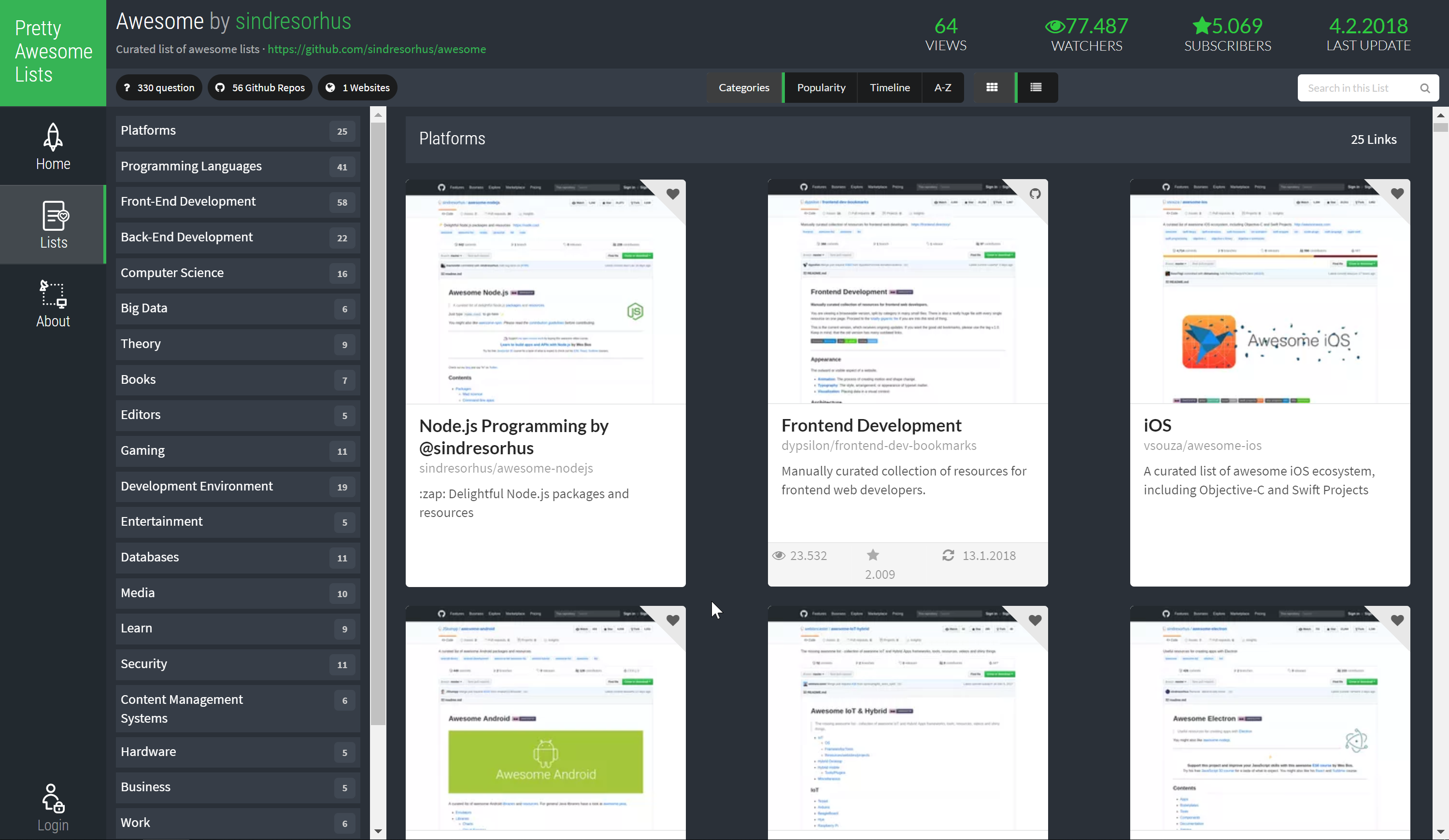The width and height of the screenshot is (1449, 840).
Task: Open the Frontend Development card title
Action: (871, 425)
